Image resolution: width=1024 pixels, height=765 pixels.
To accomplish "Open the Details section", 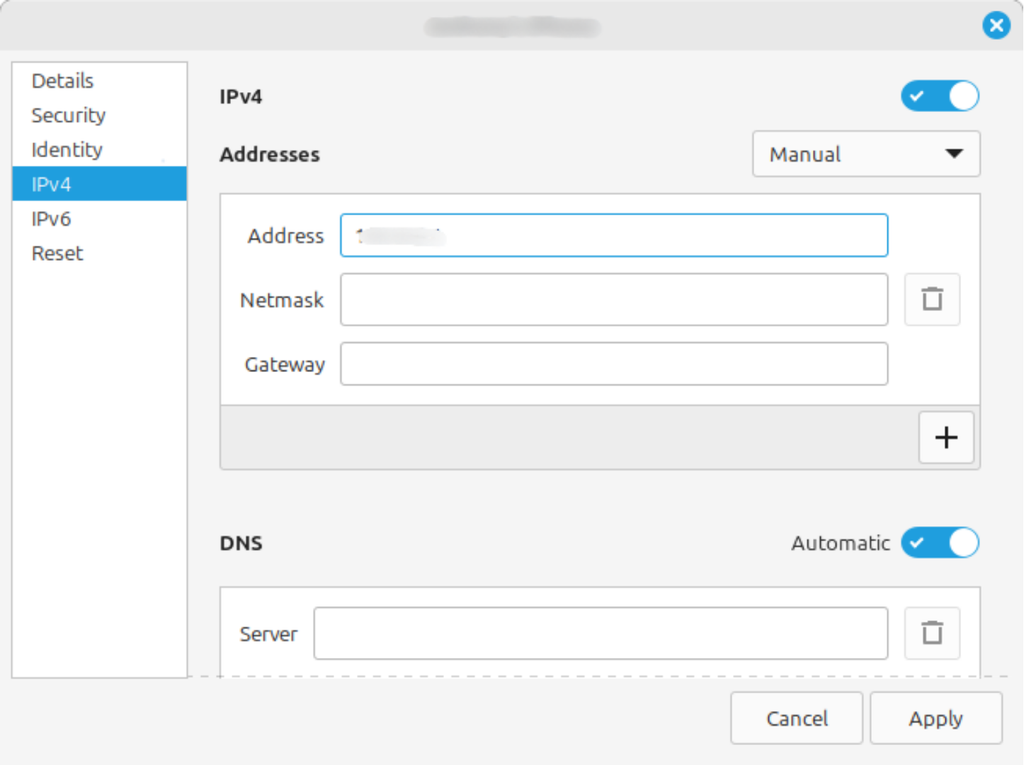I will [99, 80].
